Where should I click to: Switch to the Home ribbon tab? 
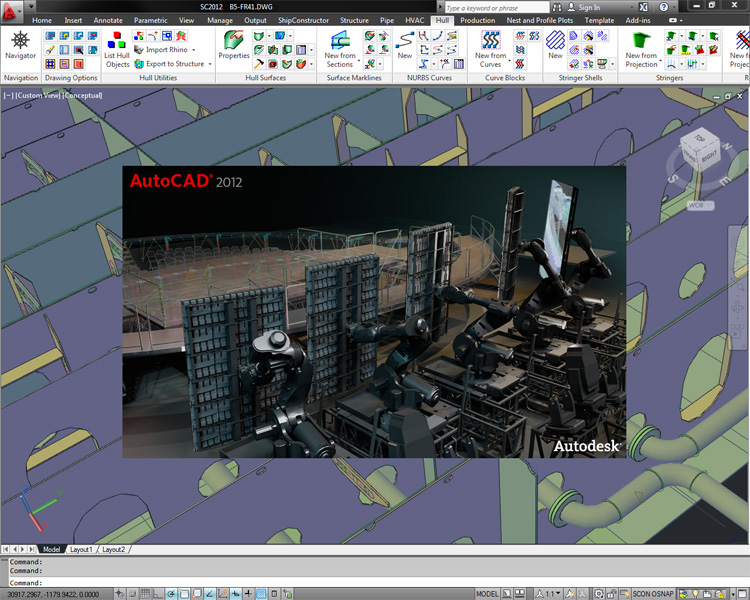[42, 21]
